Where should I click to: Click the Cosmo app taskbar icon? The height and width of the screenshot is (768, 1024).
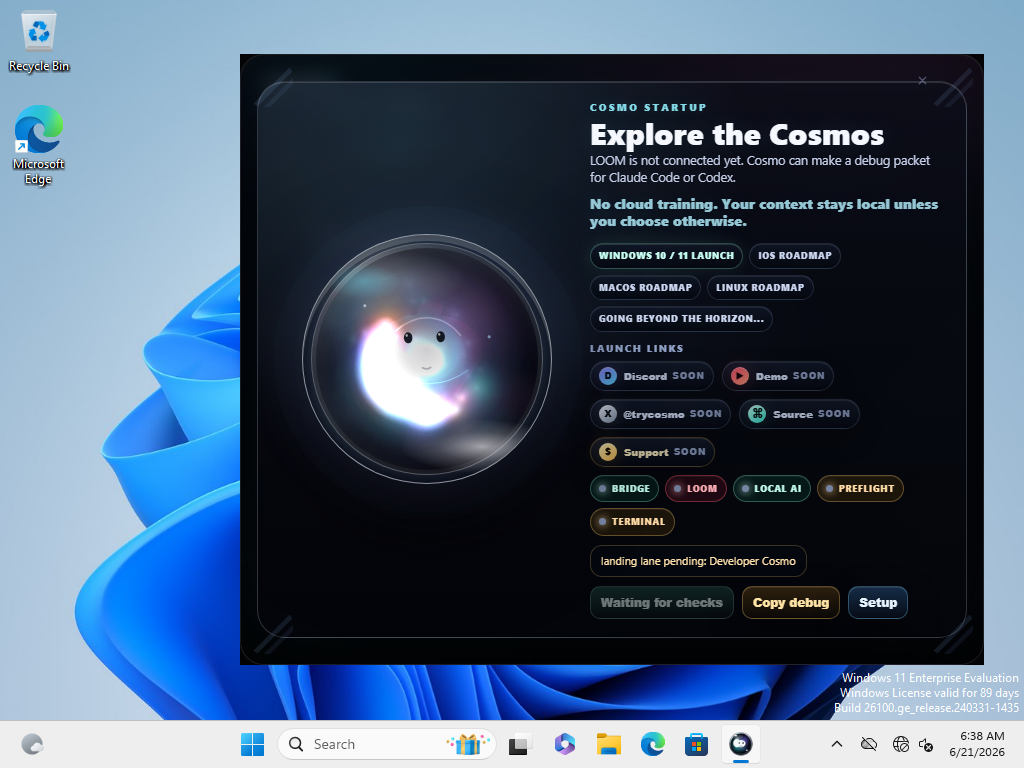click(x=741, y=744)
